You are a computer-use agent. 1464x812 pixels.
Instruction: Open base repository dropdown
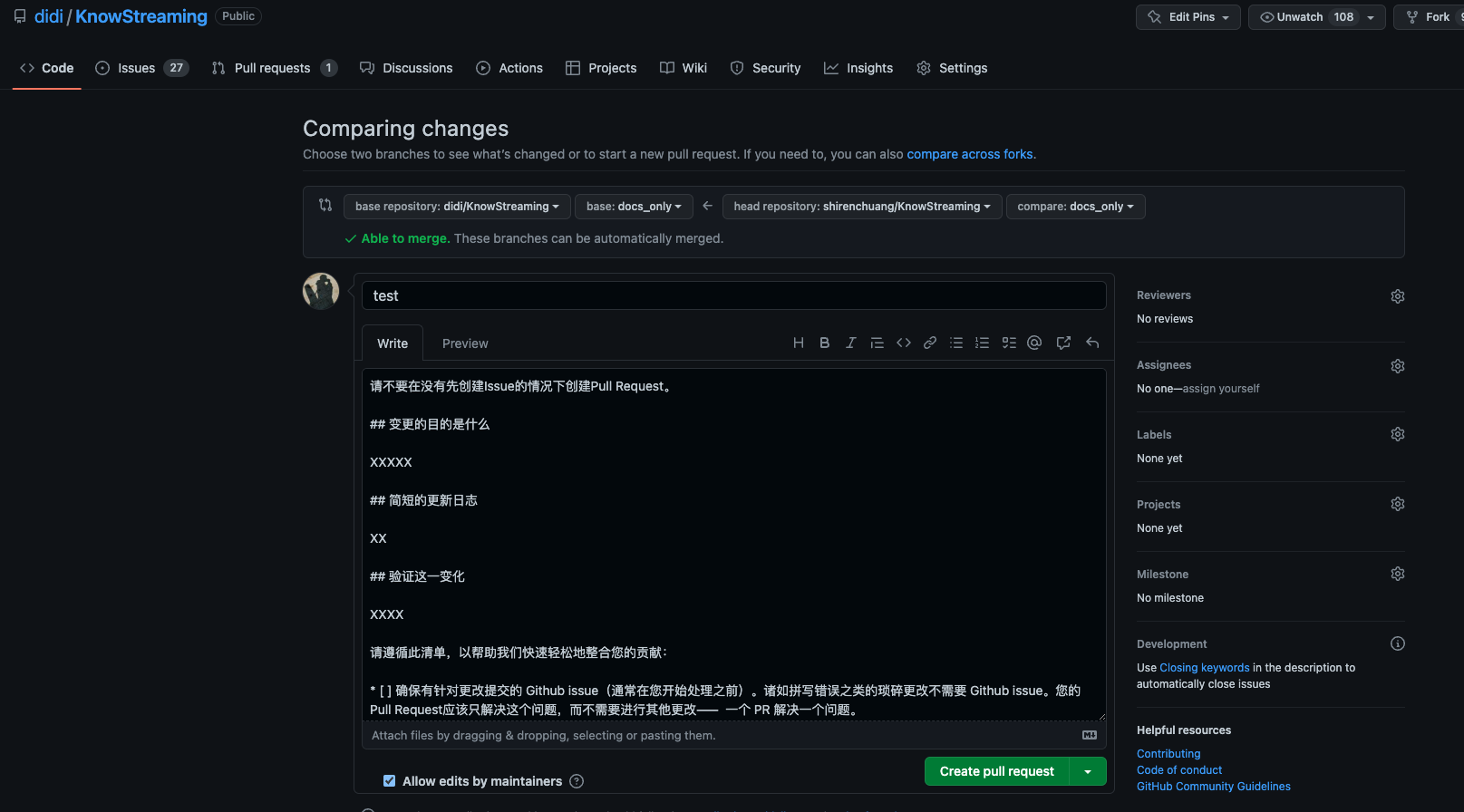click(x=457, y=207)
